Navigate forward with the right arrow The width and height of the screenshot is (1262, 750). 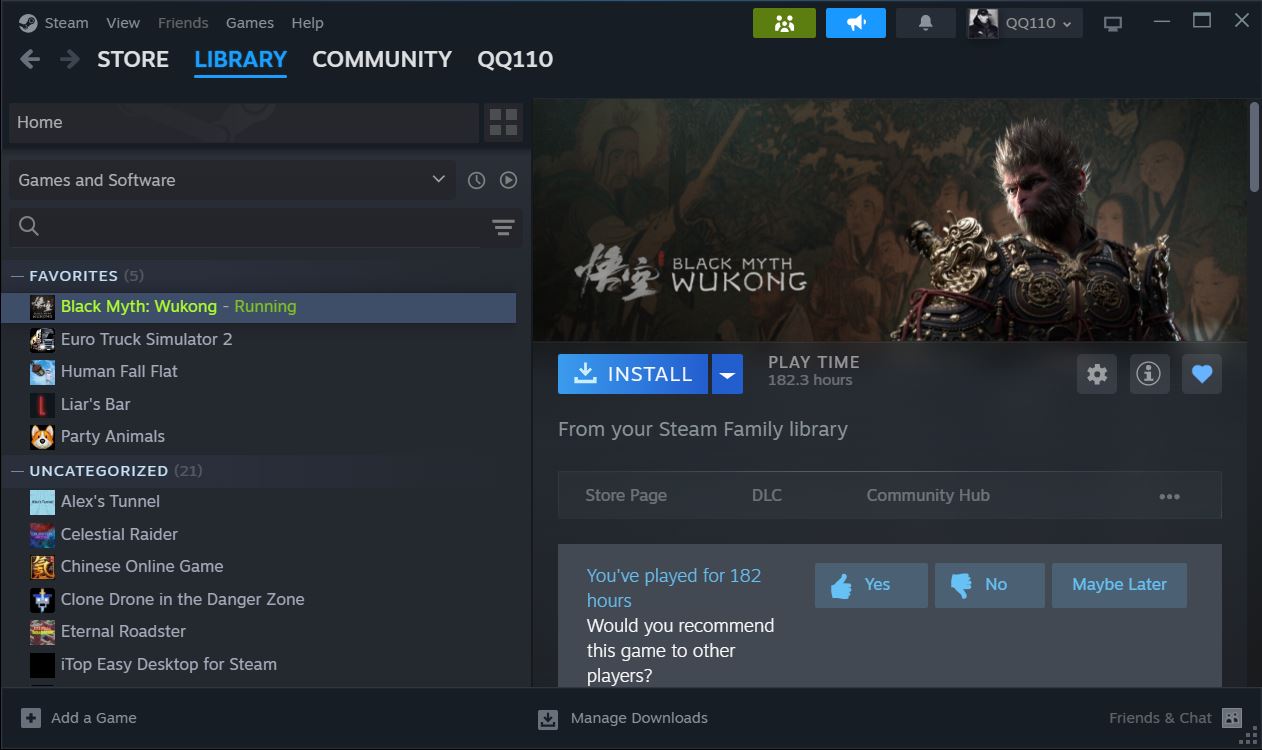click(69, 59)
